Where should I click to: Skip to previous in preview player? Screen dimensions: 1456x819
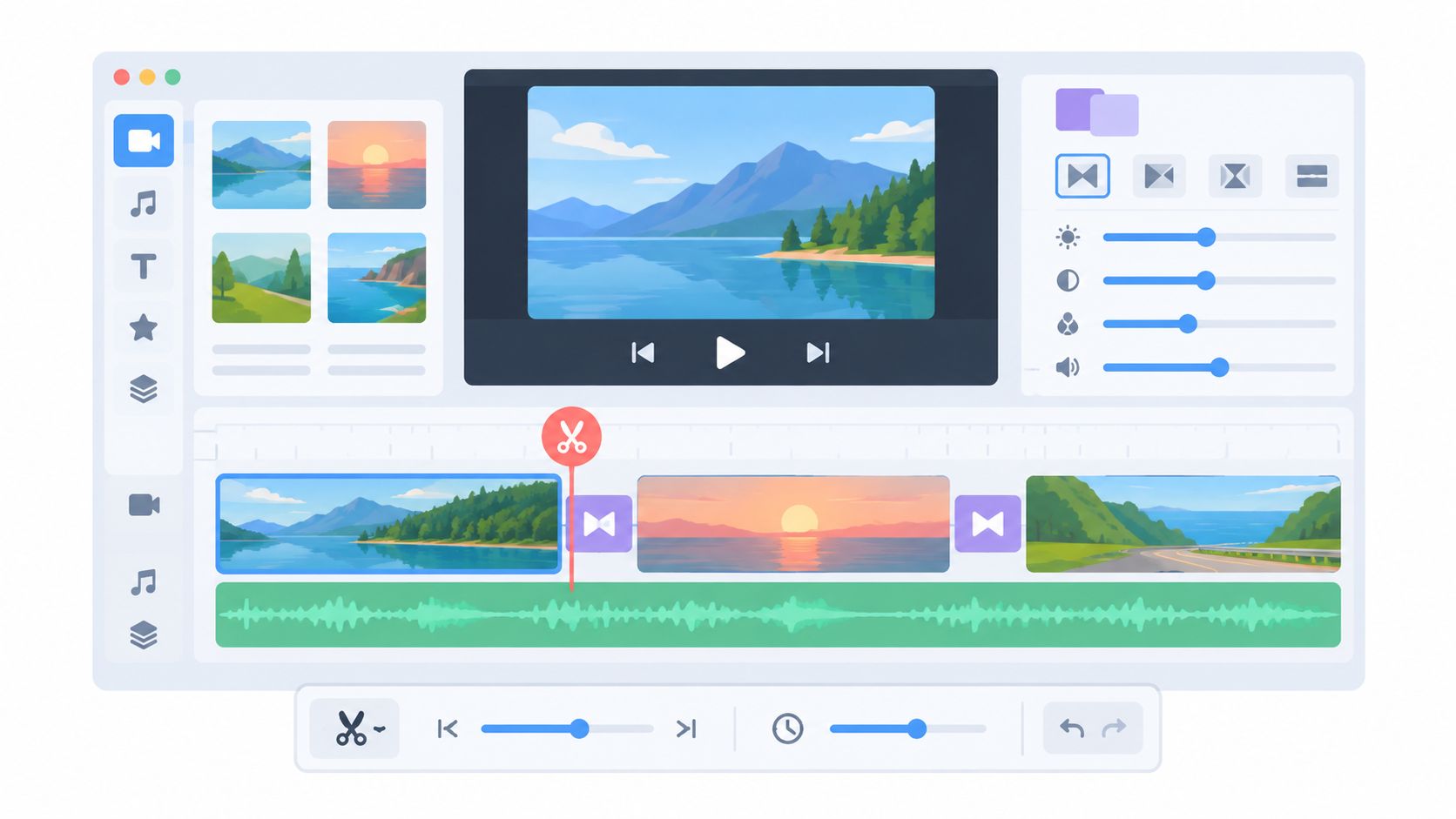tap(643, 352)
